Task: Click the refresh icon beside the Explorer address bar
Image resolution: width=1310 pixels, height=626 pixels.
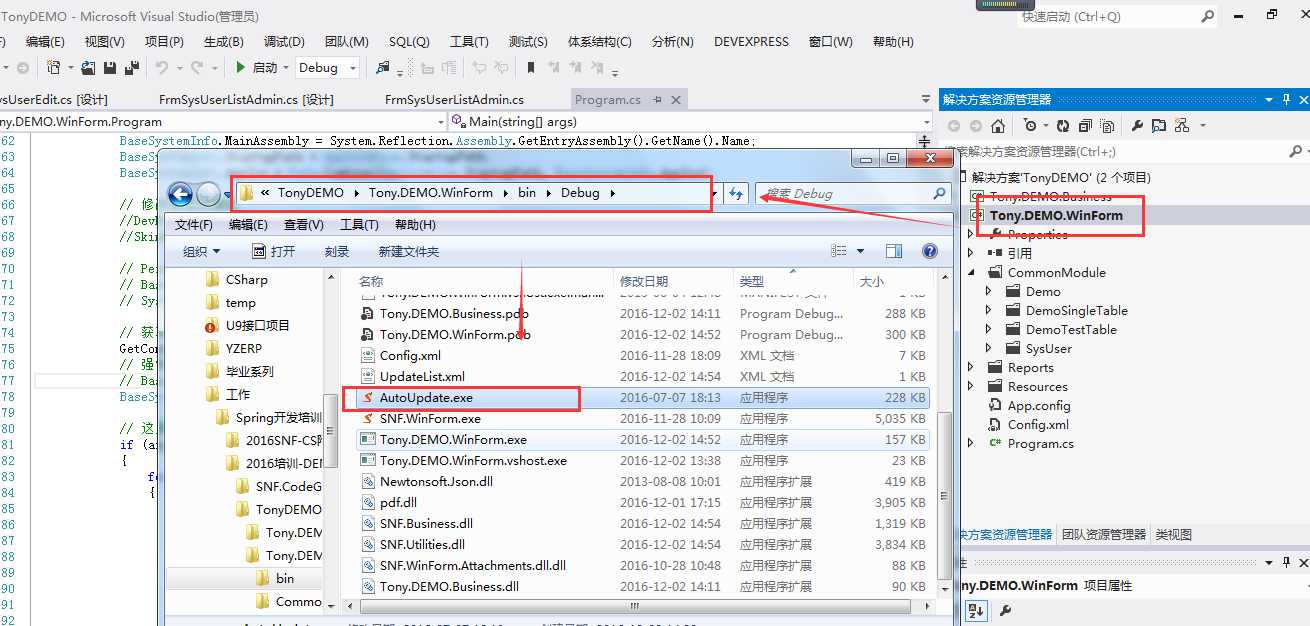Action: click(x=736, y=194)
